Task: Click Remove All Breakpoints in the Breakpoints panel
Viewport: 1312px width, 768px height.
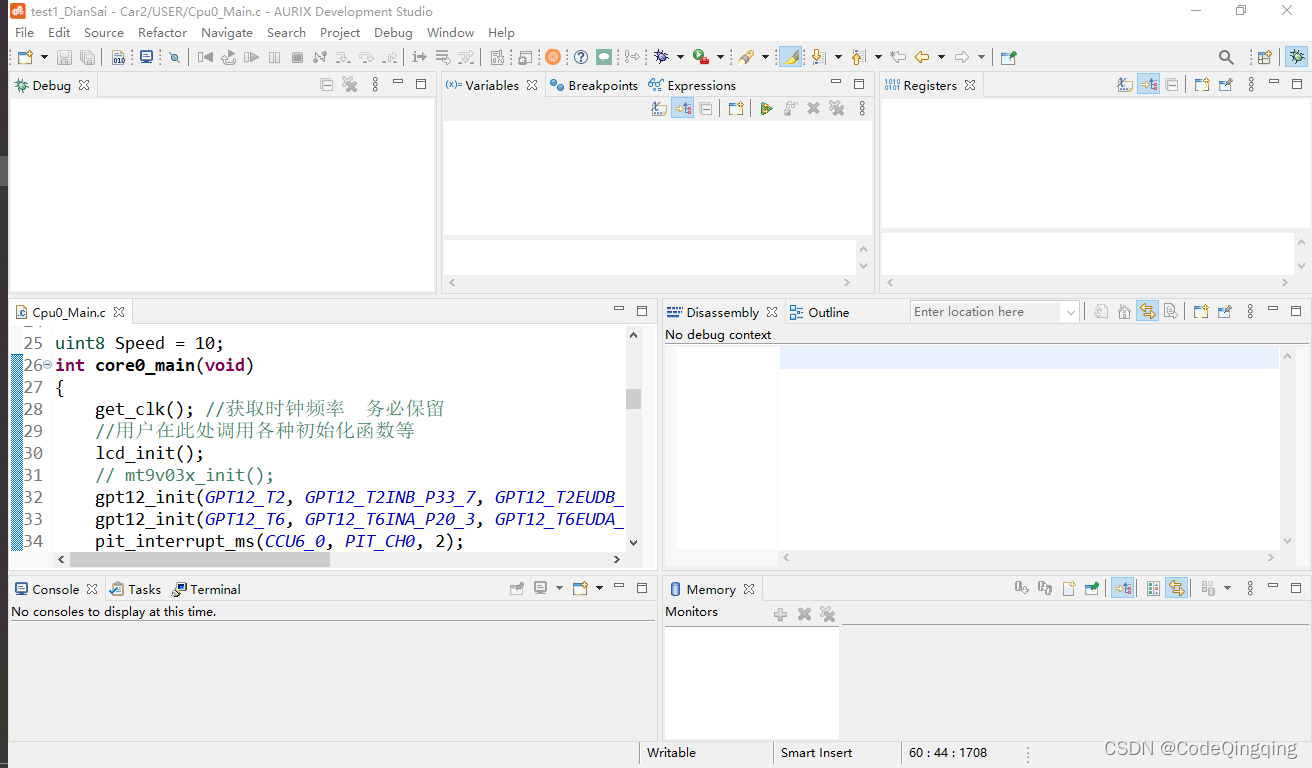Action: [x=836, y=108]
